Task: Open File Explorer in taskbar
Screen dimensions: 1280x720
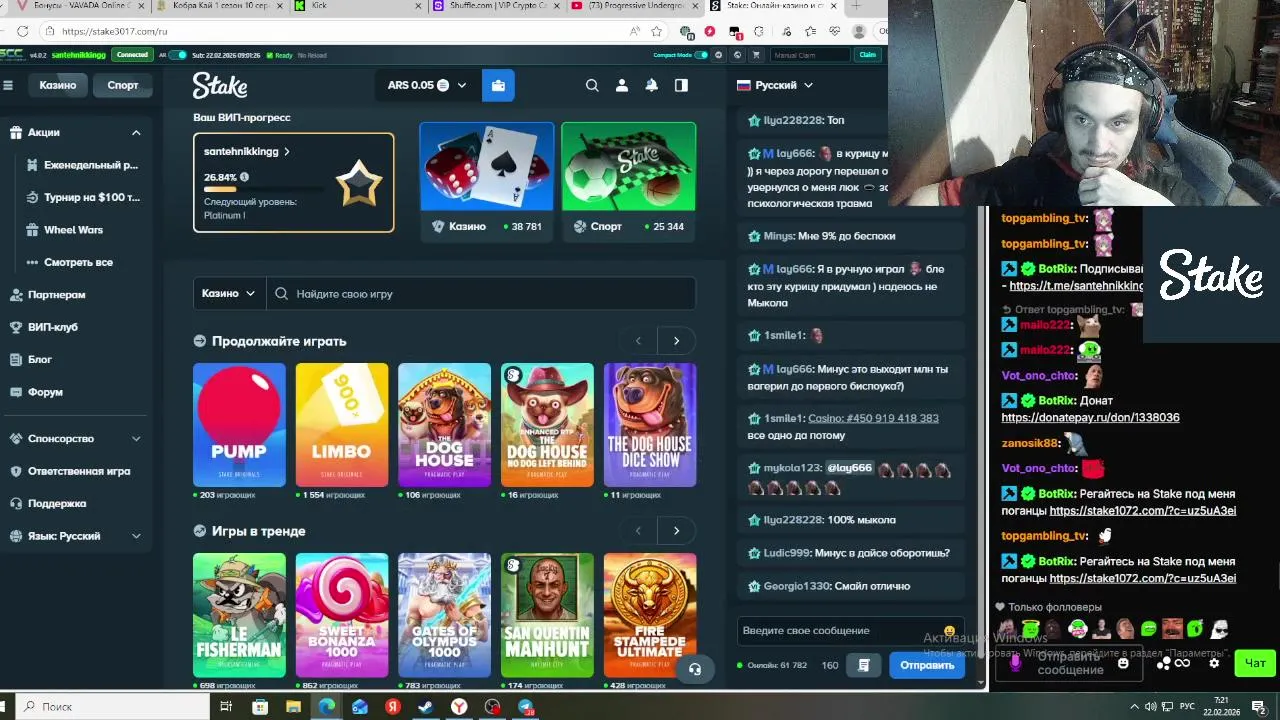Action: [x=293, y=706]
